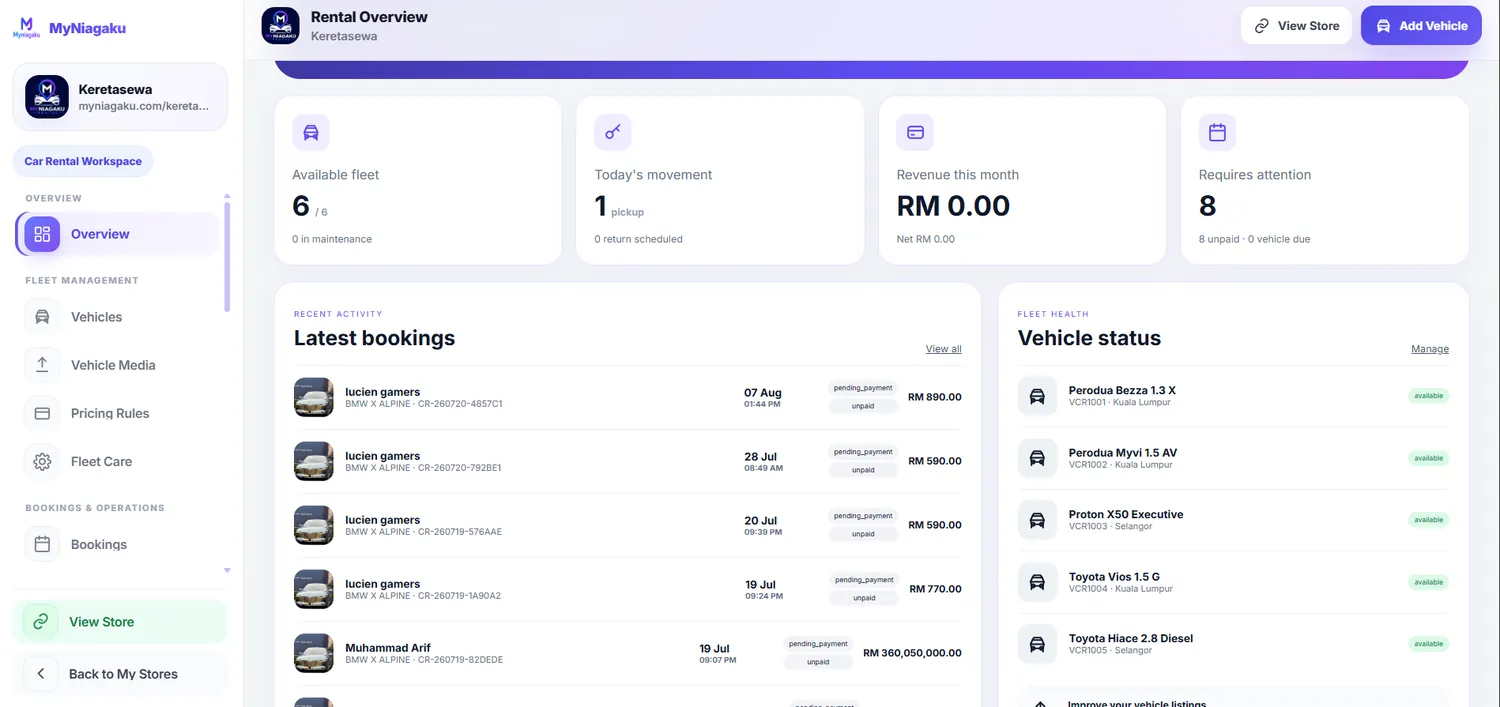Click the MyNiagaku logo icon in sidebar
The width and height of the screenshot is (1500, 707).
point(27,27)
